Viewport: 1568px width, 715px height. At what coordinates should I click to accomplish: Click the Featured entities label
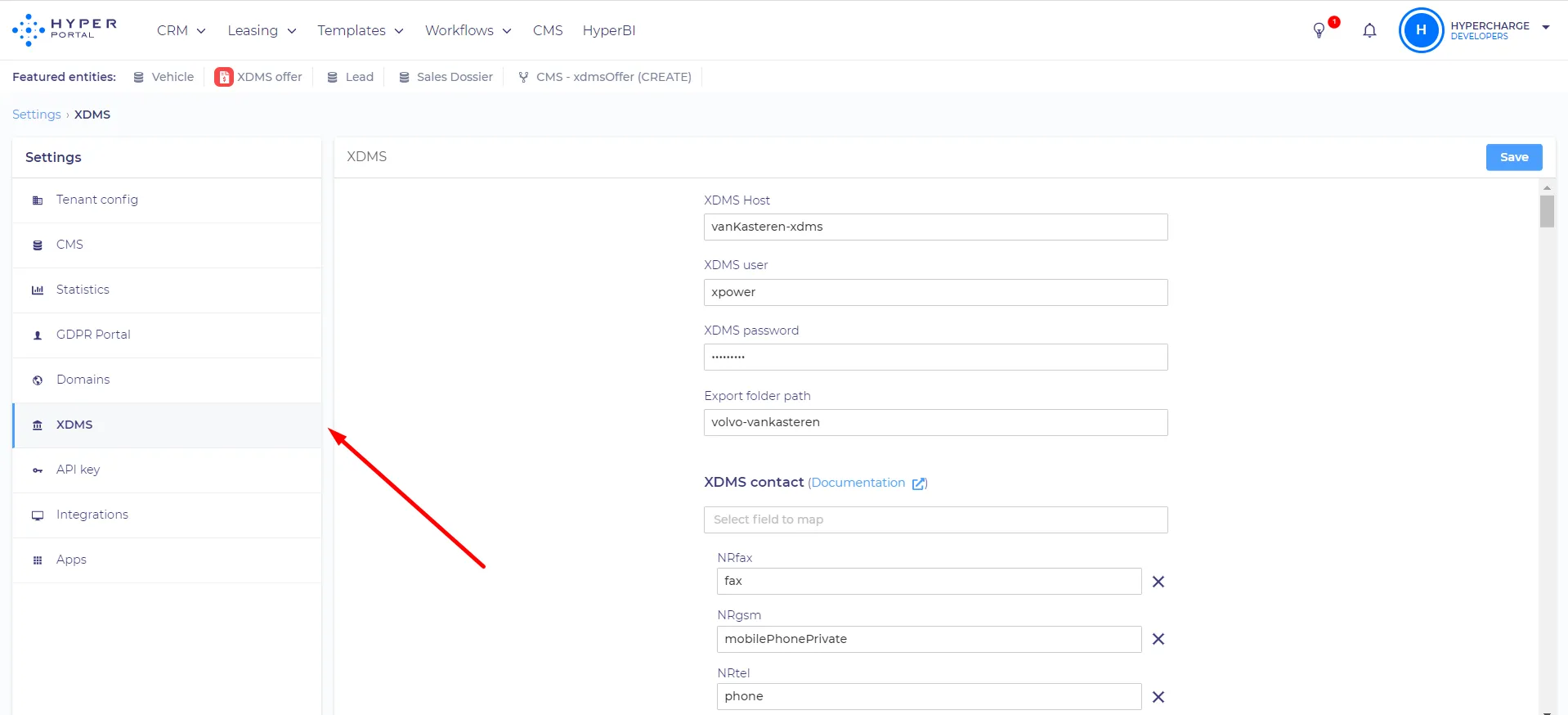pyautogui.click(x=64, y=77)
